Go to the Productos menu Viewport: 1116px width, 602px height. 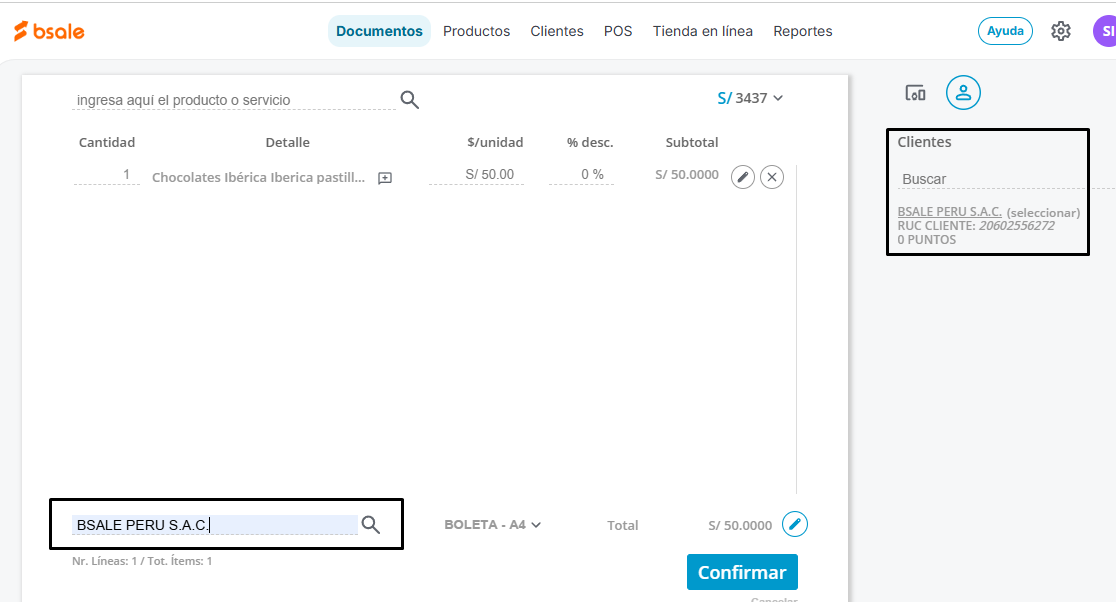(476, 31)
